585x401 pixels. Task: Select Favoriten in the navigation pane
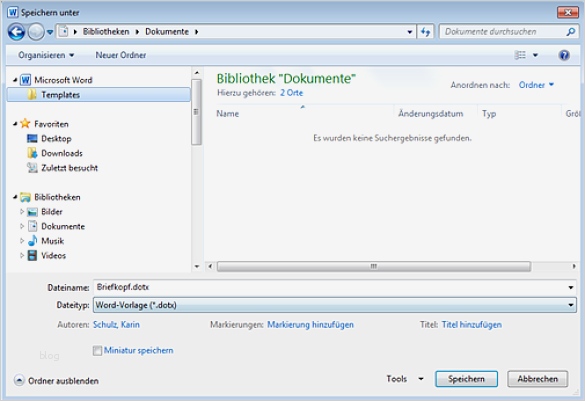point(51,124)
